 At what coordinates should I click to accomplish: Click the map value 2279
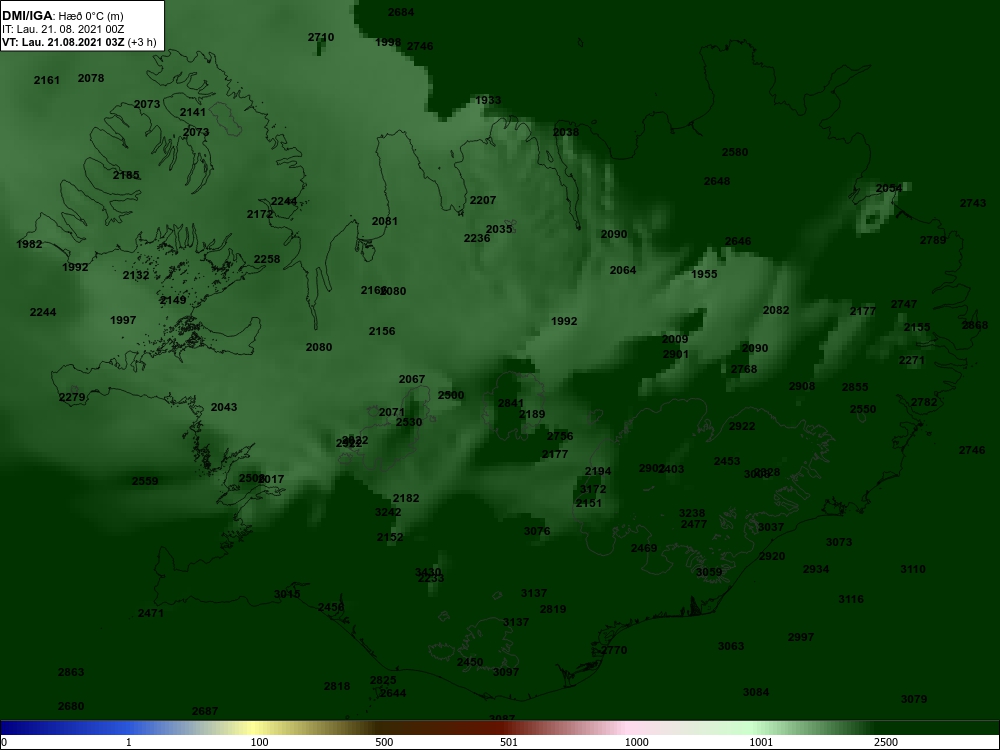point(71,398)
